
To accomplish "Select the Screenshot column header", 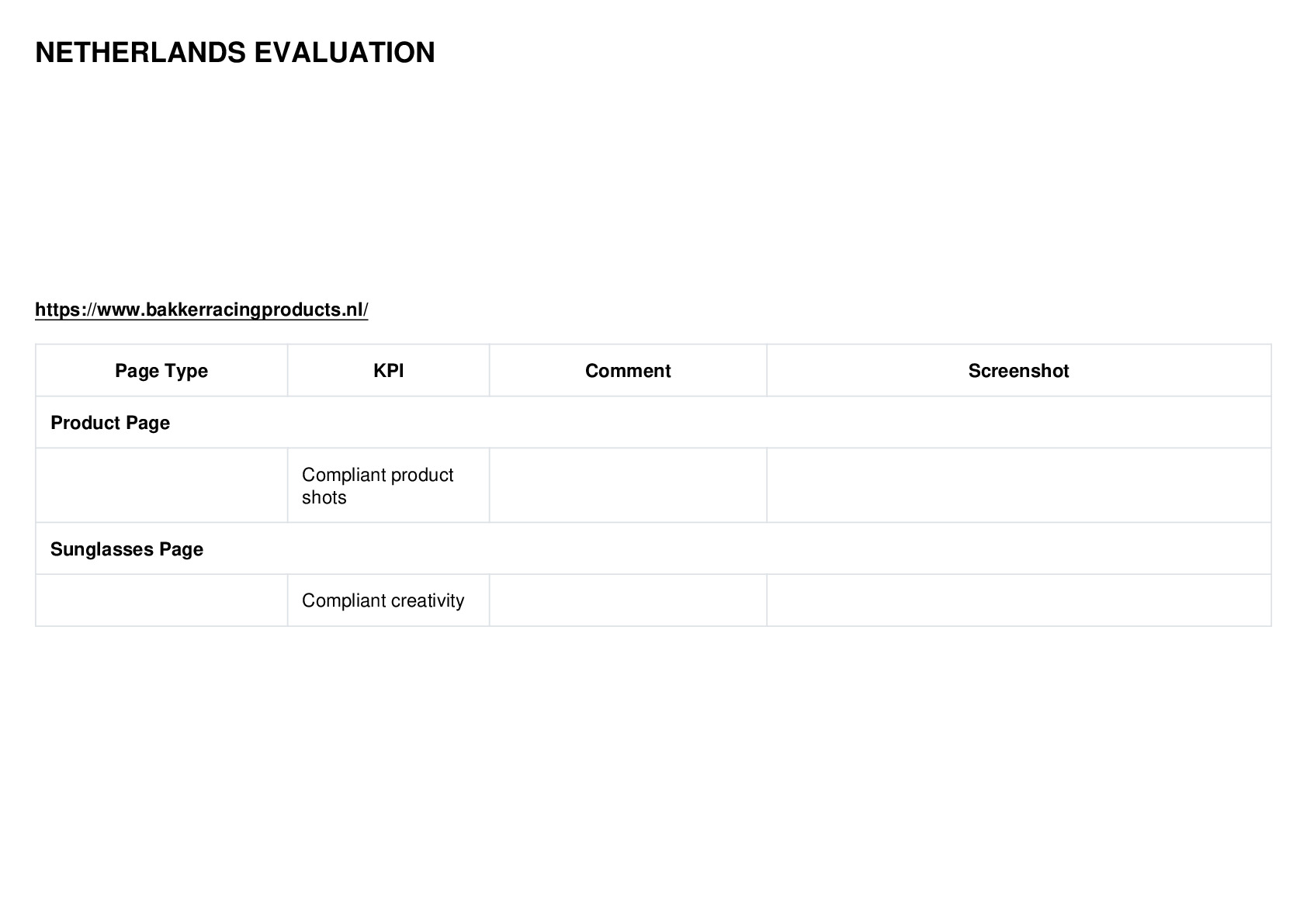I will tap(1019, 371).
